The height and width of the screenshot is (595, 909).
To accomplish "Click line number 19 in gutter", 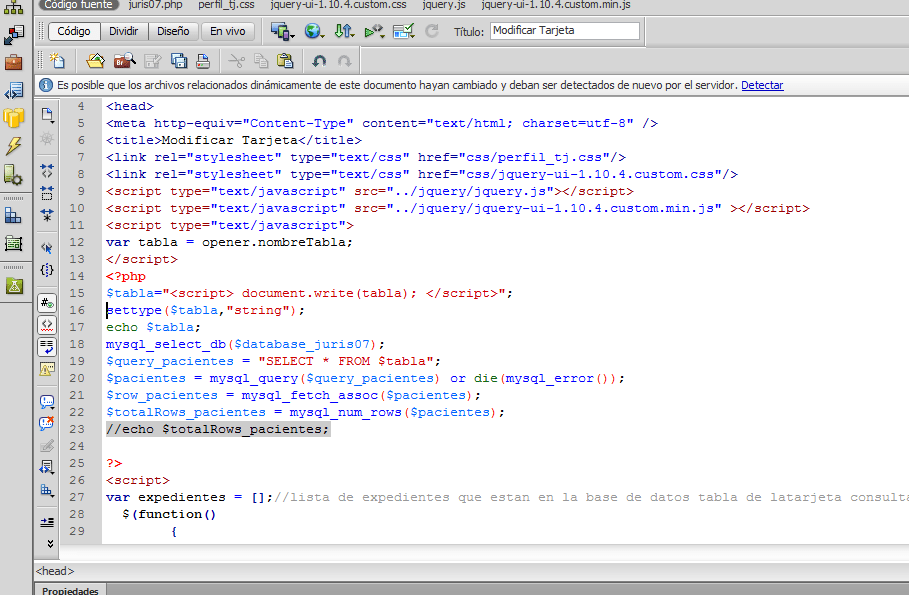I will (x=77, y=361).
